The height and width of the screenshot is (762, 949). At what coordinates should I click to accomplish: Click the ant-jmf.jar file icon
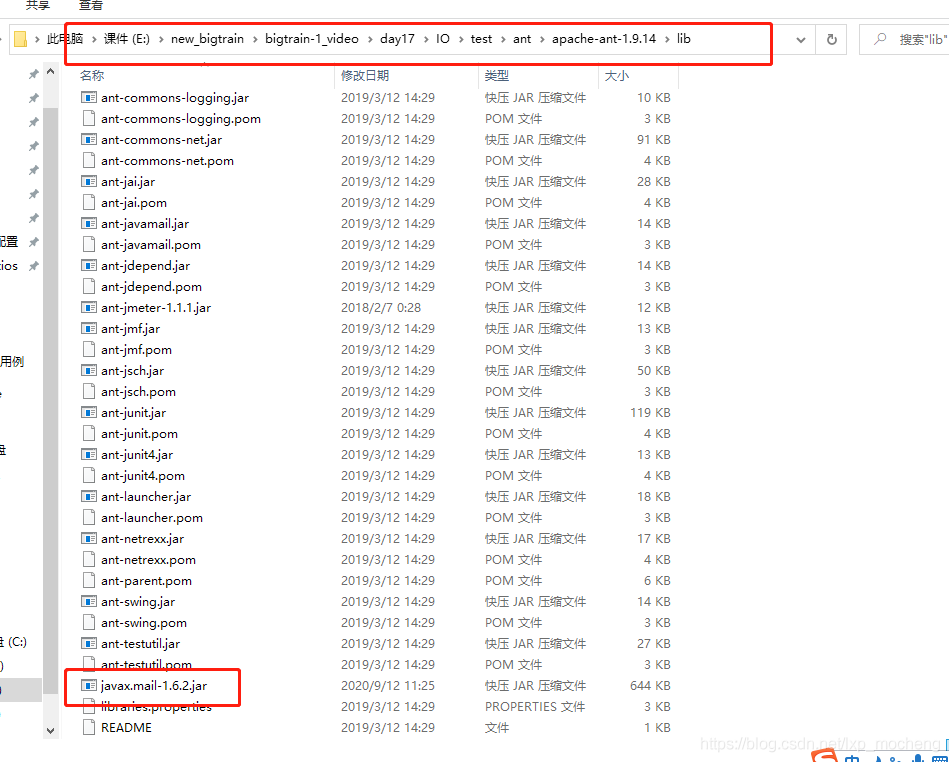89,329
